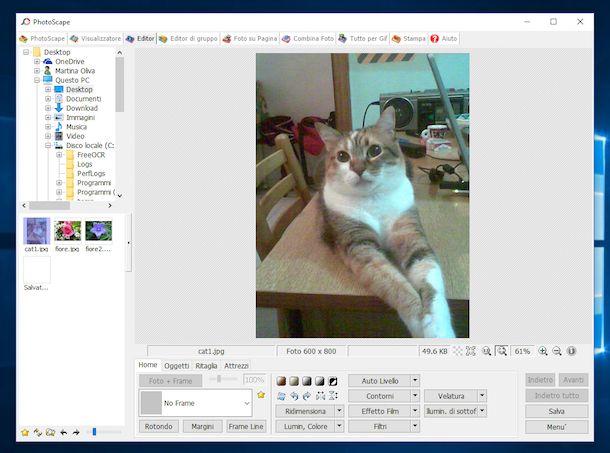The height and width of the screenshot is (453, 610).
Task: Click the Frame Line button
Action: (x=246, y=427)
